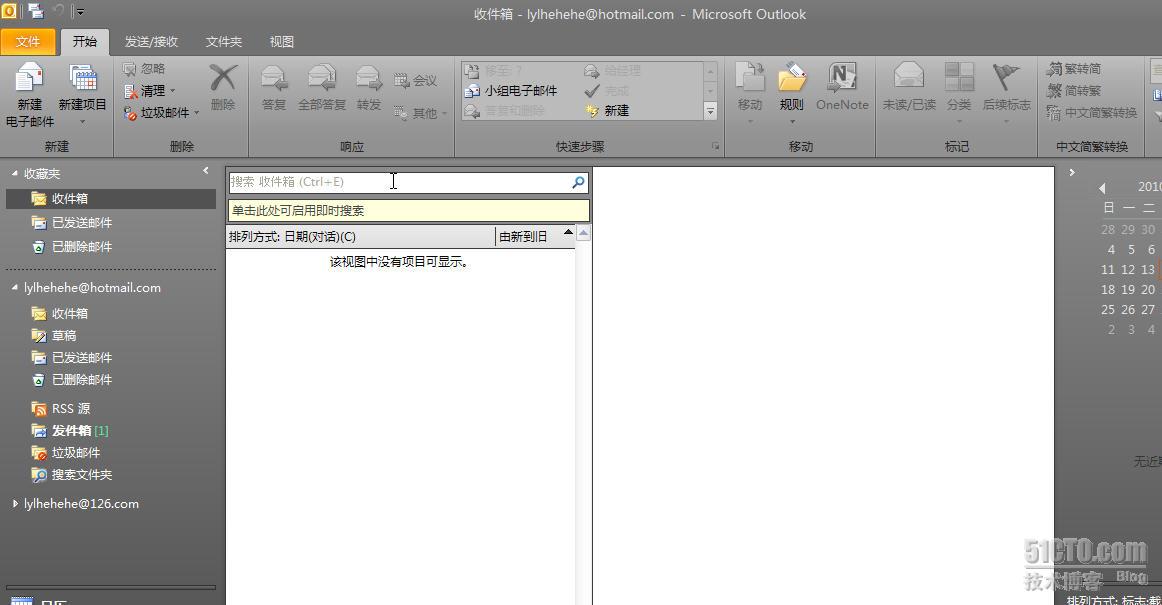Switch to the 视图 view tab

click(x=282, y=42)
